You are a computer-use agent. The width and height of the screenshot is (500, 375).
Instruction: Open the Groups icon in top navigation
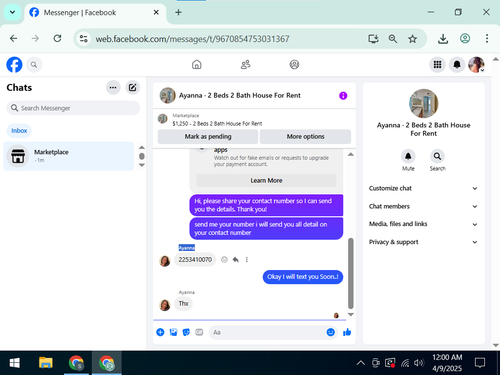pos(294,64)
